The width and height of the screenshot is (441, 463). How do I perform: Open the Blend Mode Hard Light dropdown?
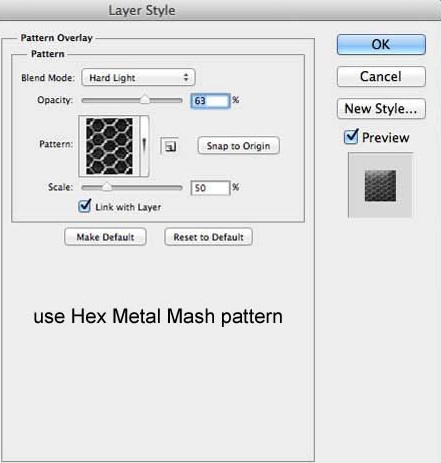coord(138,78)
